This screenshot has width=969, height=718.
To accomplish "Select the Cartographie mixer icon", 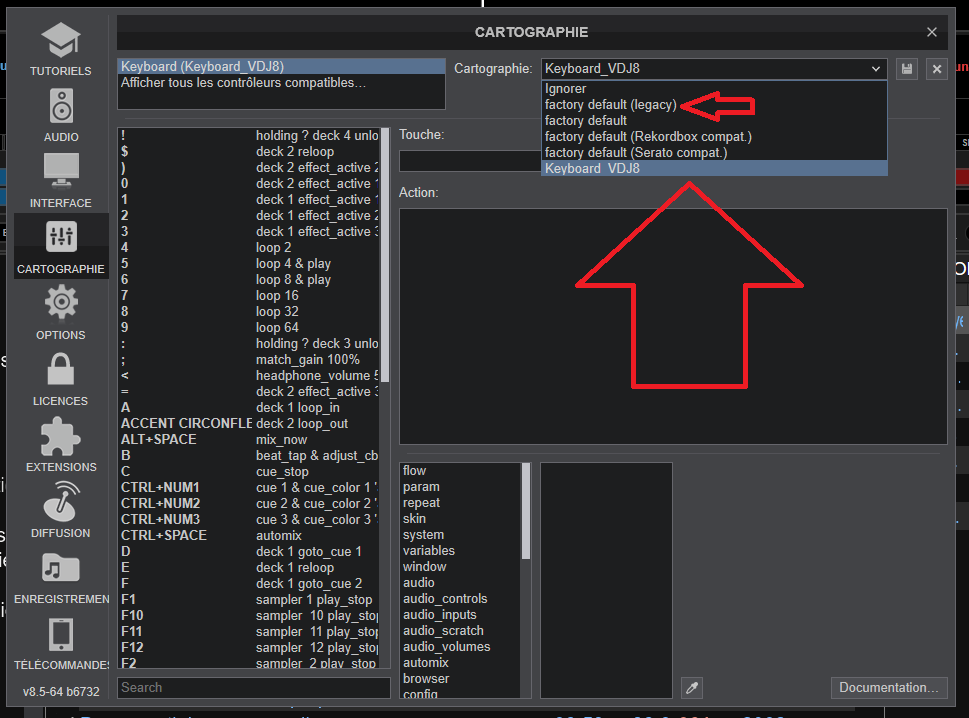I will tap(61, 237).
